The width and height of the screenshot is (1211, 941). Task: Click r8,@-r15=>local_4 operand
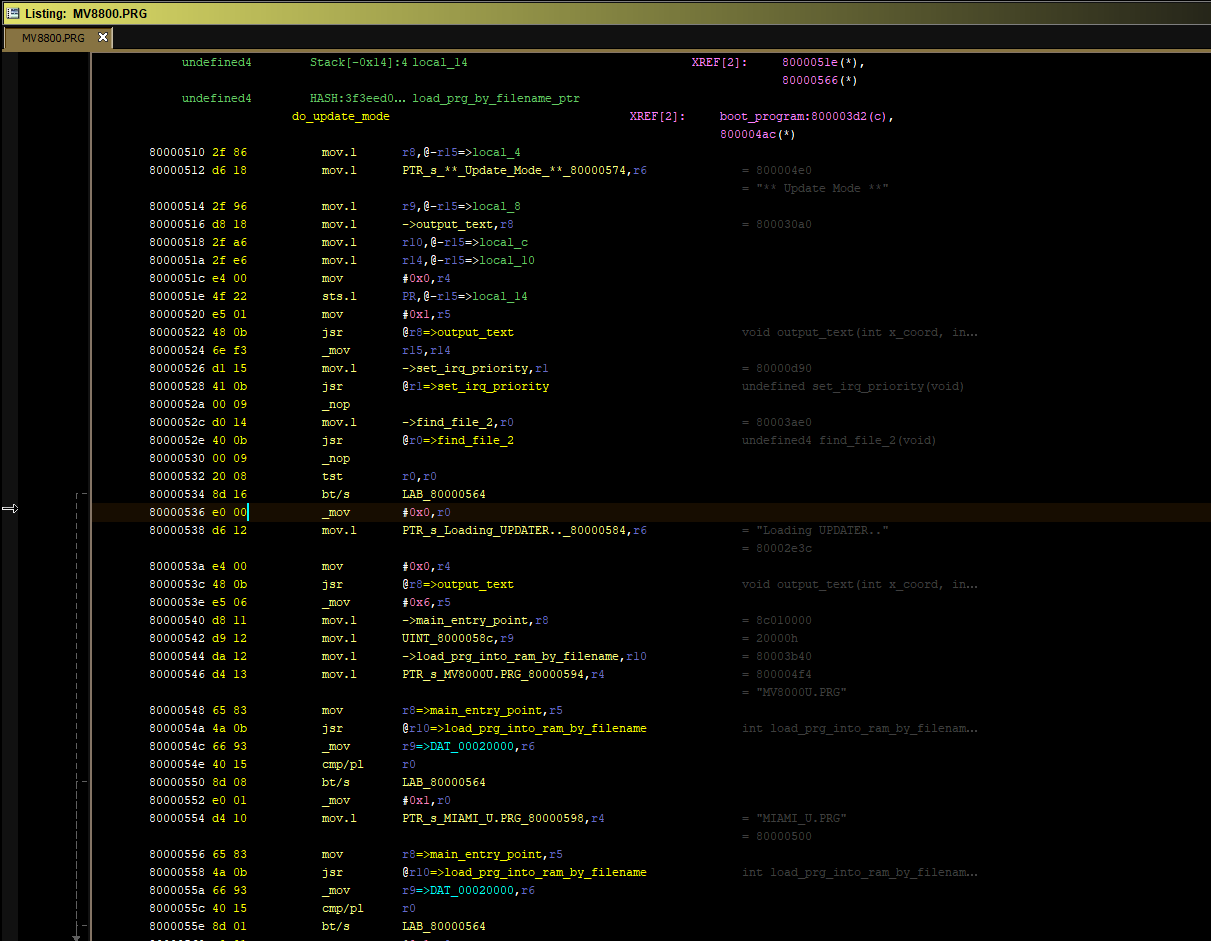click(461, 152)
